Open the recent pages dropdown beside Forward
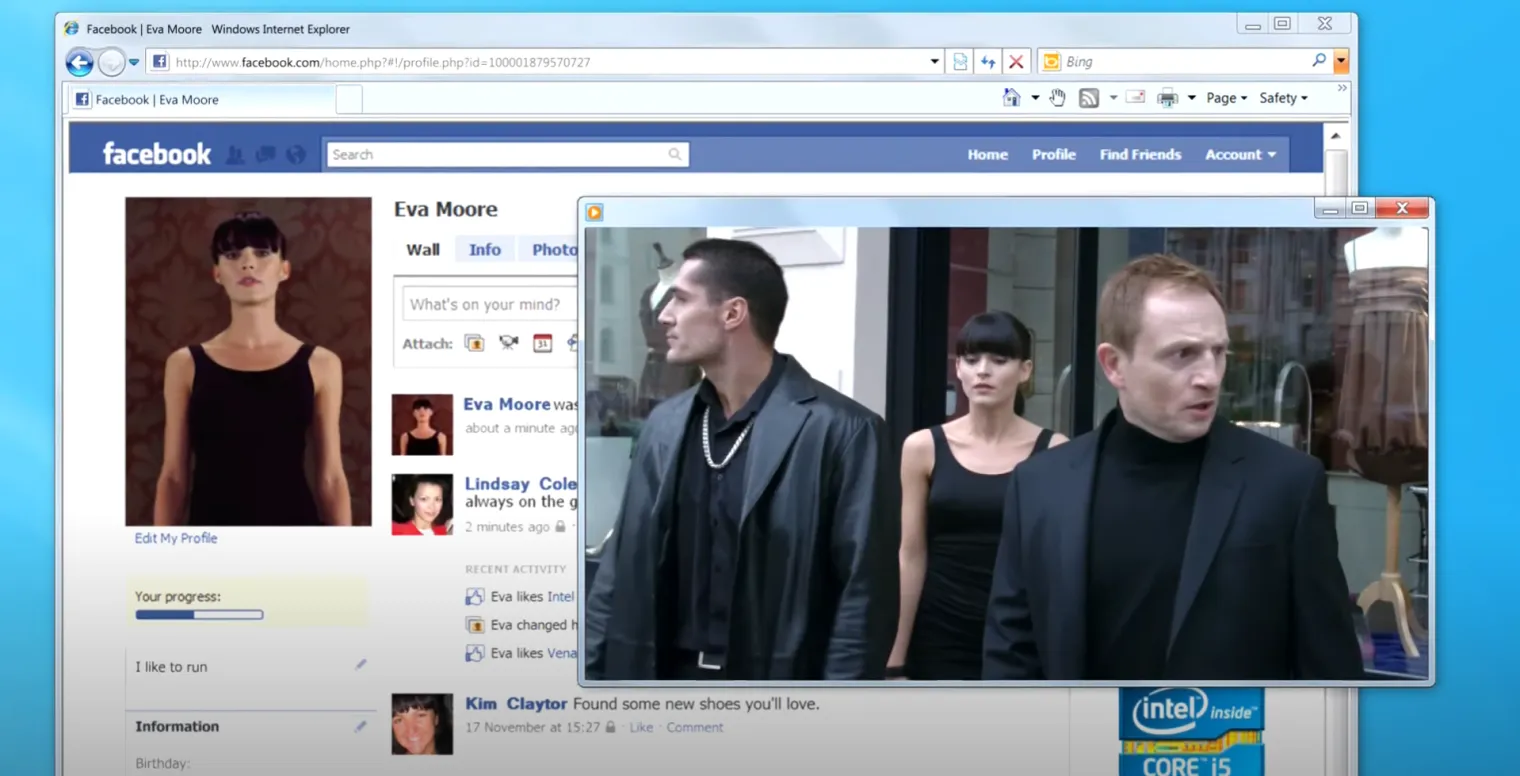 pyautogui.click(x=134, y=62)
